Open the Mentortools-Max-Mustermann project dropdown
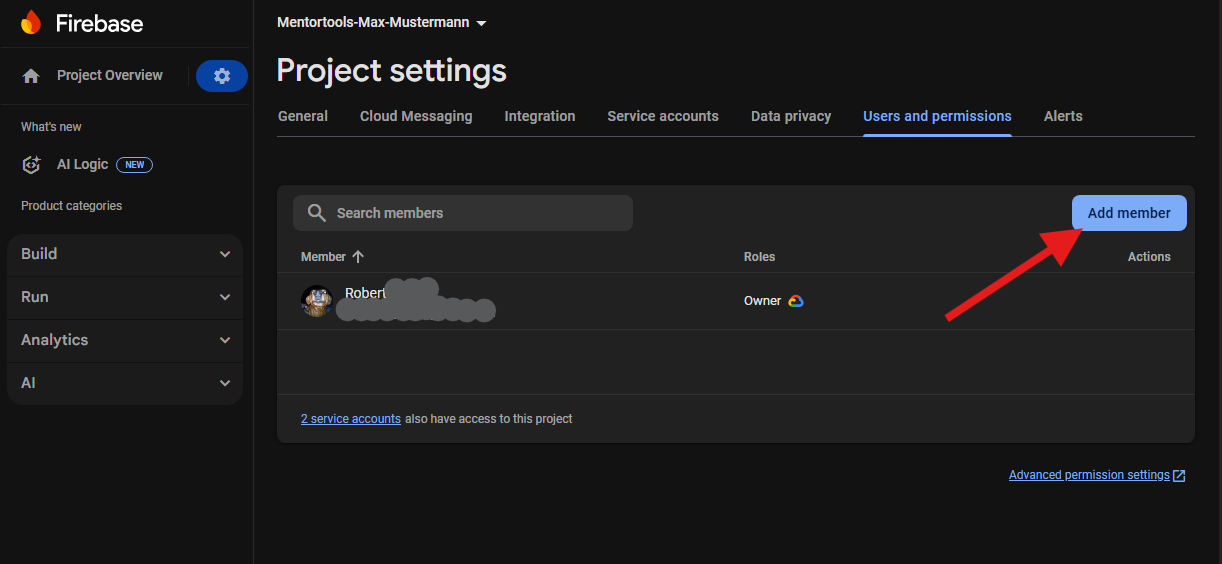The height and width of the screenshot is (564, 1222). [x=382, y=22]
